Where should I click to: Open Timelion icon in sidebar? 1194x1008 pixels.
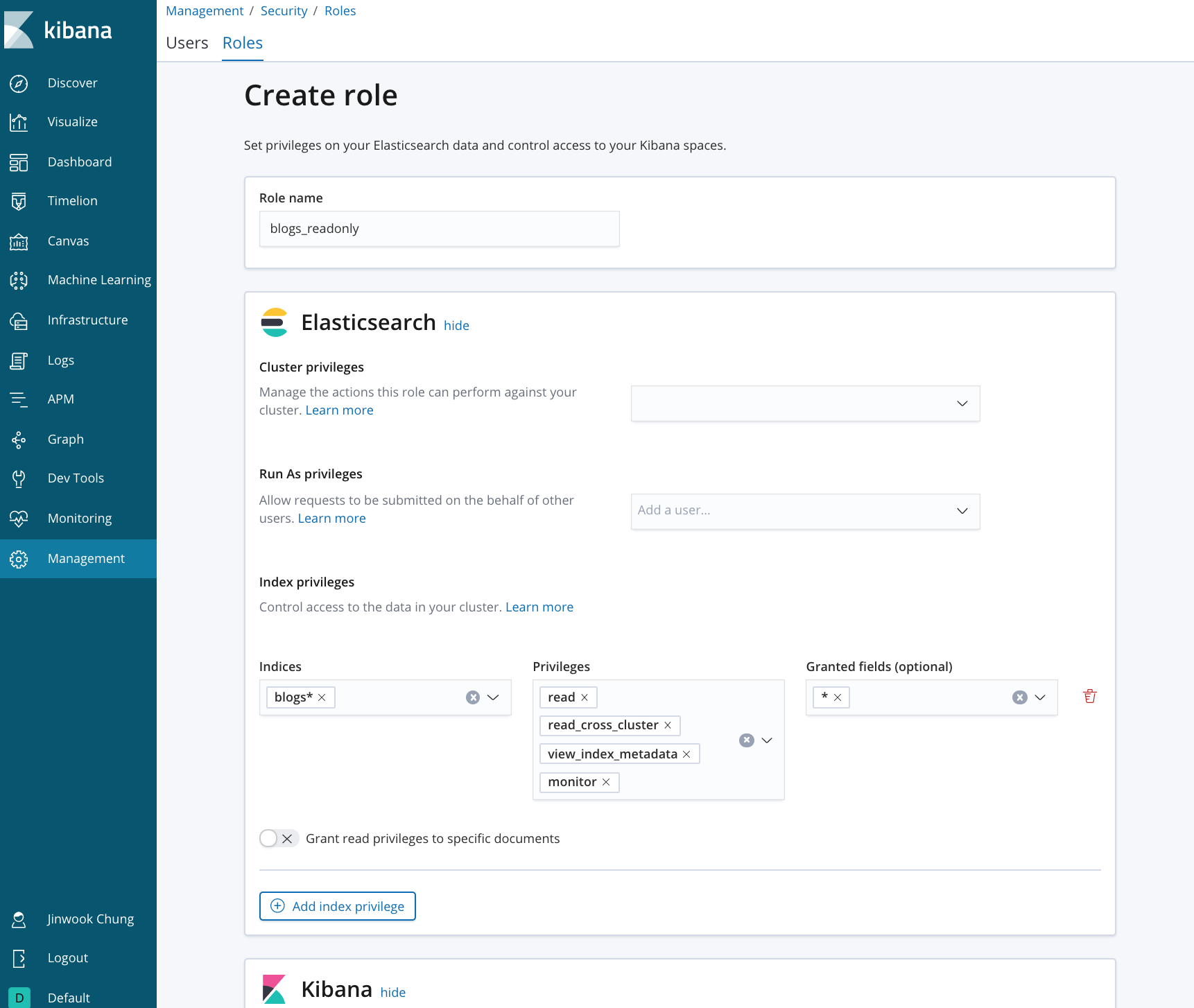[19, 201]
